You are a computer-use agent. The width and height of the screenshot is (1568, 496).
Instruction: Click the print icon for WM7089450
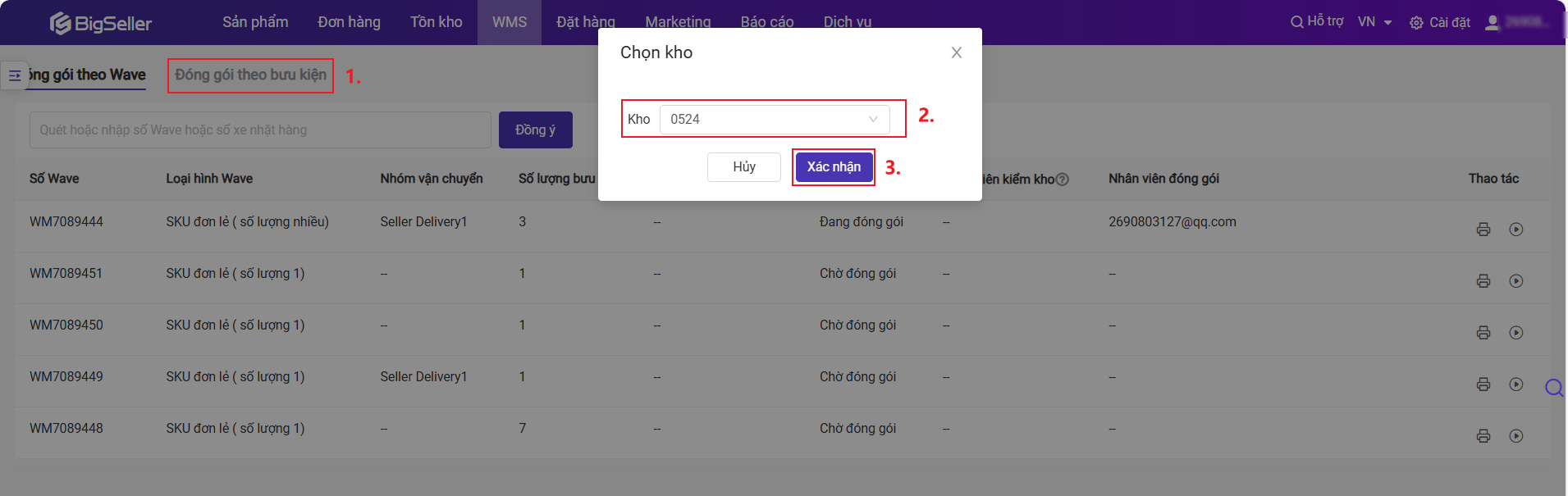pos(1483,333)
